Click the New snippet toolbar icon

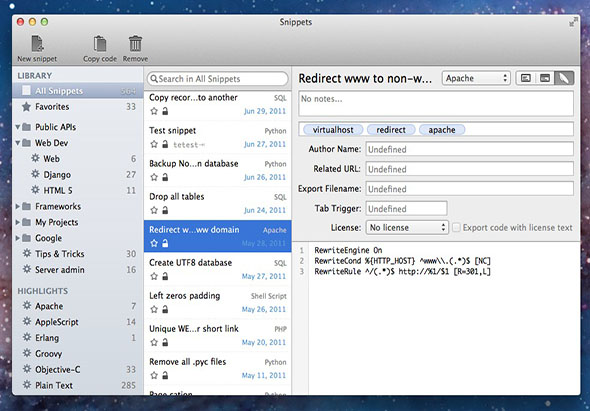[x=37, y=44]
